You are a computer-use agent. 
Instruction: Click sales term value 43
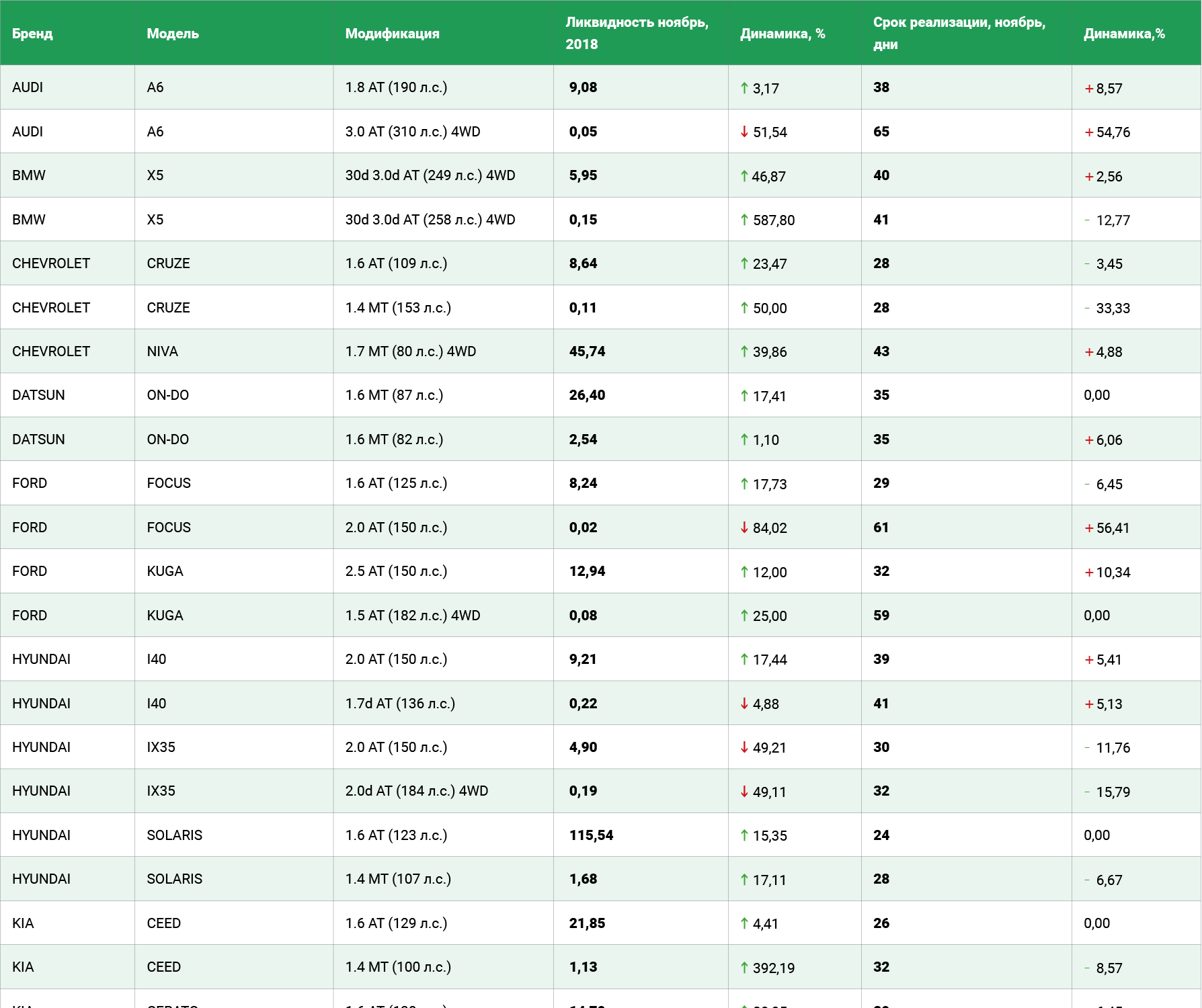pyautogui.click(x=881, y=351)
